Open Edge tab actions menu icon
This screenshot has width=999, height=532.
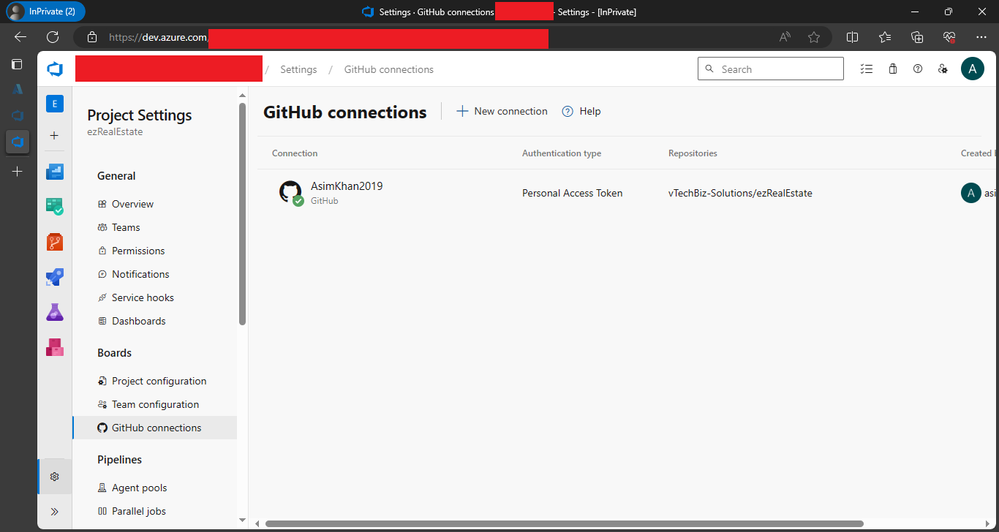click(x=17, y=64)
